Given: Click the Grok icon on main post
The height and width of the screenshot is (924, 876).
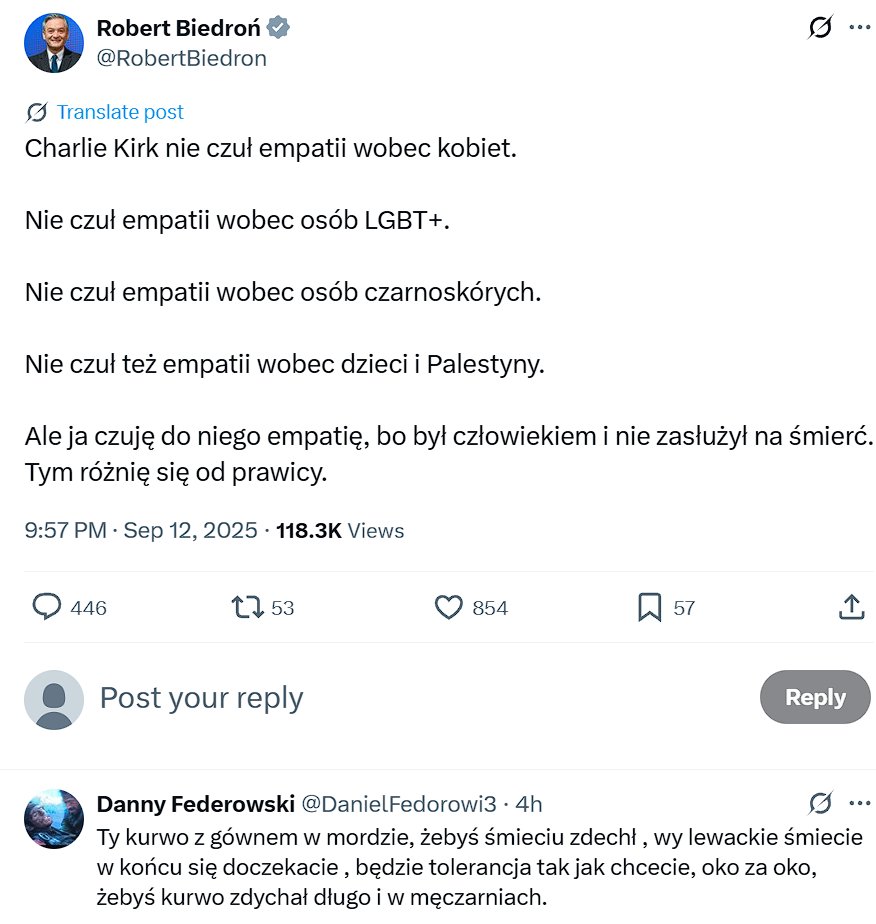Looking at the screenshot, I should tap(820, 28).
